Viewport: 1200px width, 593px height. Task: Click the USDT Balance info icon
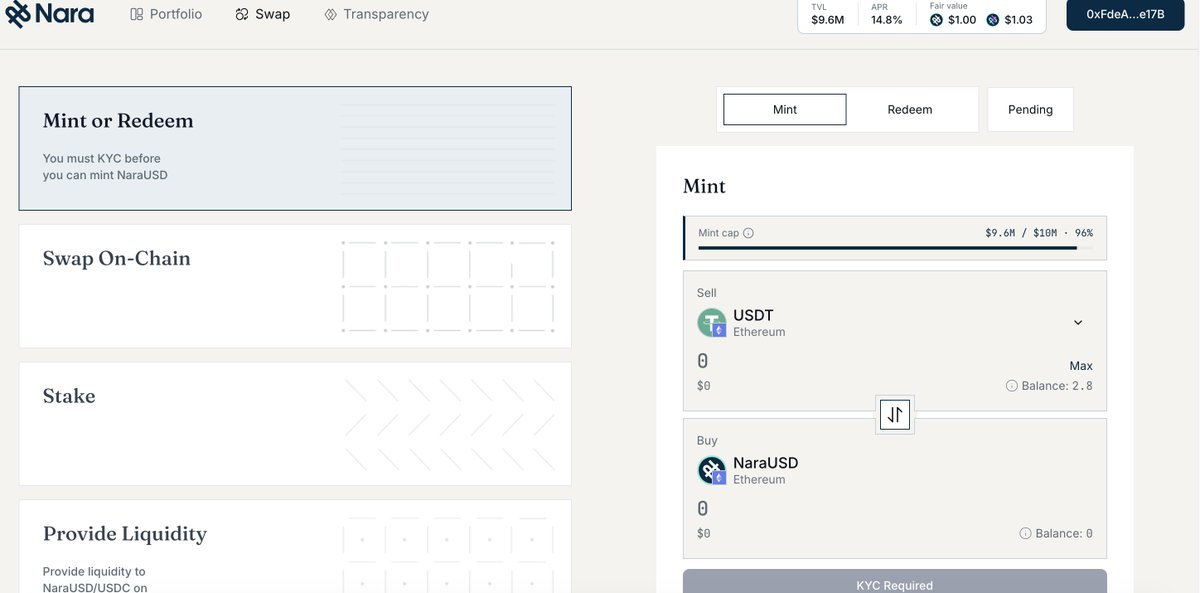click(x=1012, y=386)
